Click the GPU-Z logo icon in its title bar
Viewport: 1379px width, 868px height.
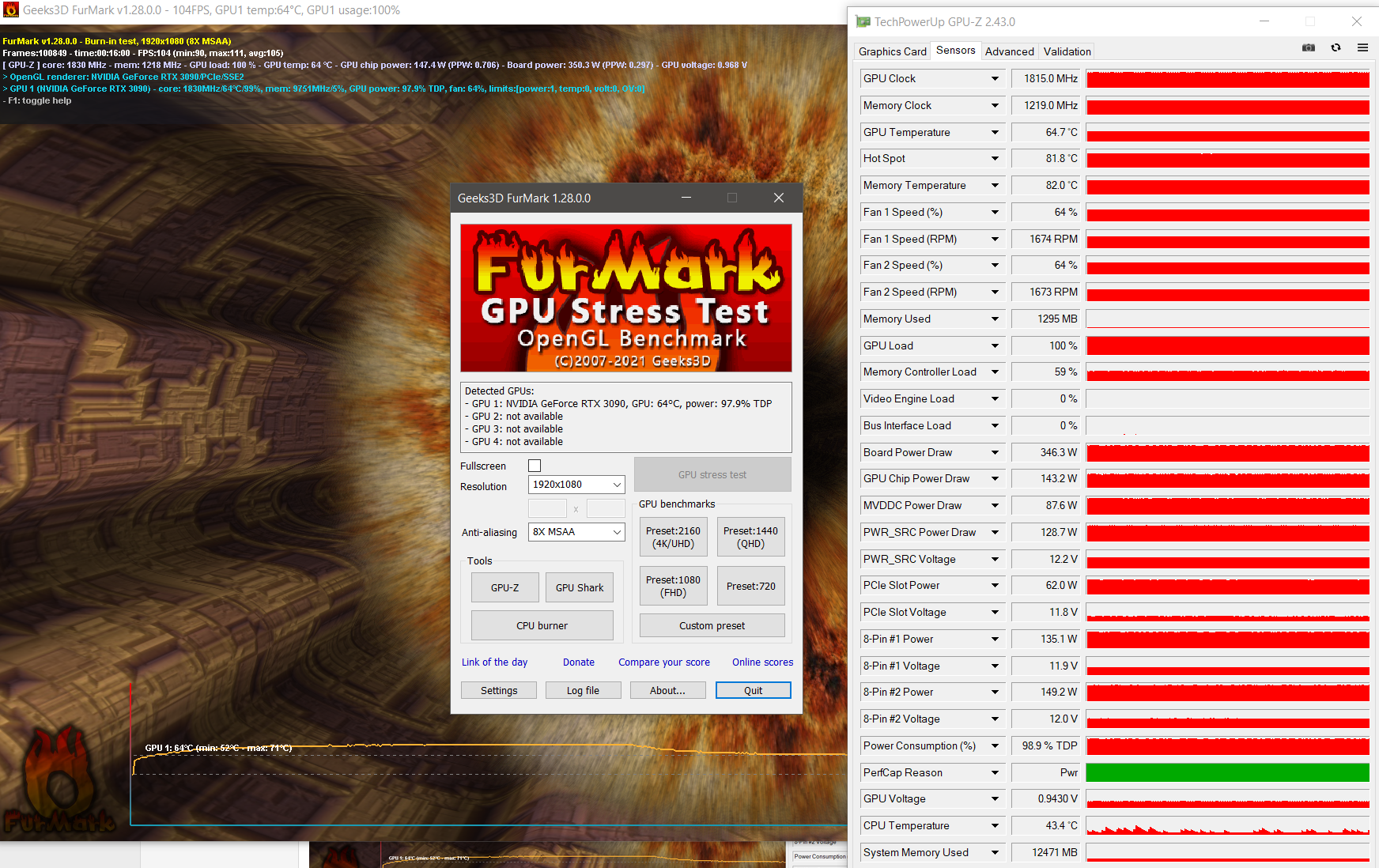pos(863,21)
